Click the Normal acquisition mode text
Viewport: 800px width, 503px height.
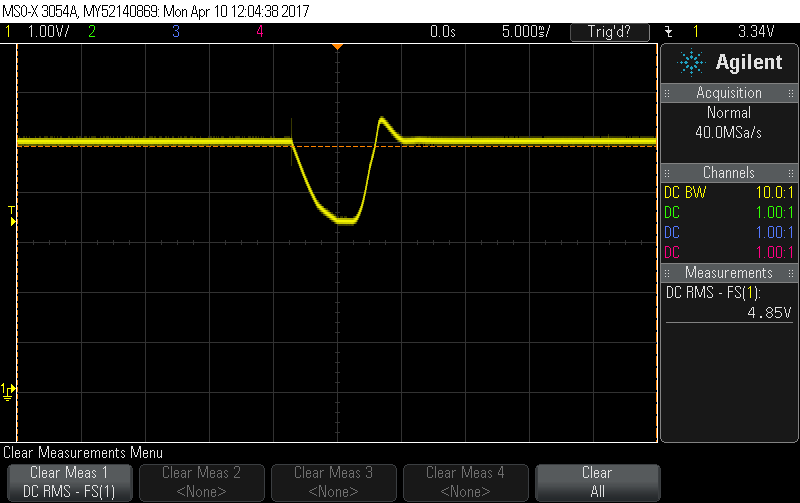(x=729, y=113)
